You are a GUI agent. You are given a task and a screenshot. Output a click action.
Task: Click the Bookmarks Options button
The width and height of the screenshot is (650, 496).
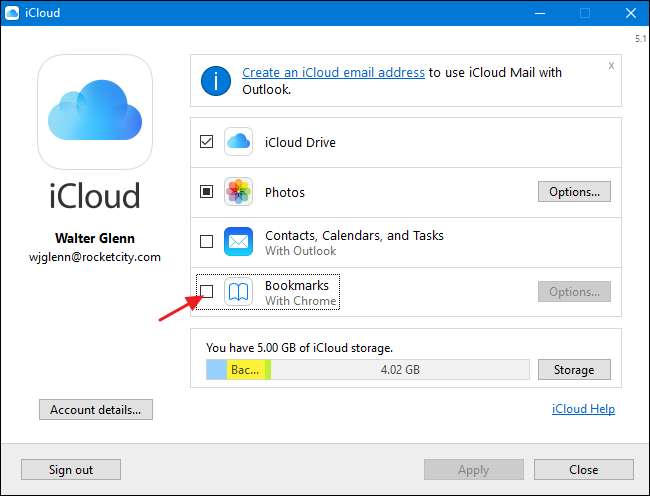574,291
